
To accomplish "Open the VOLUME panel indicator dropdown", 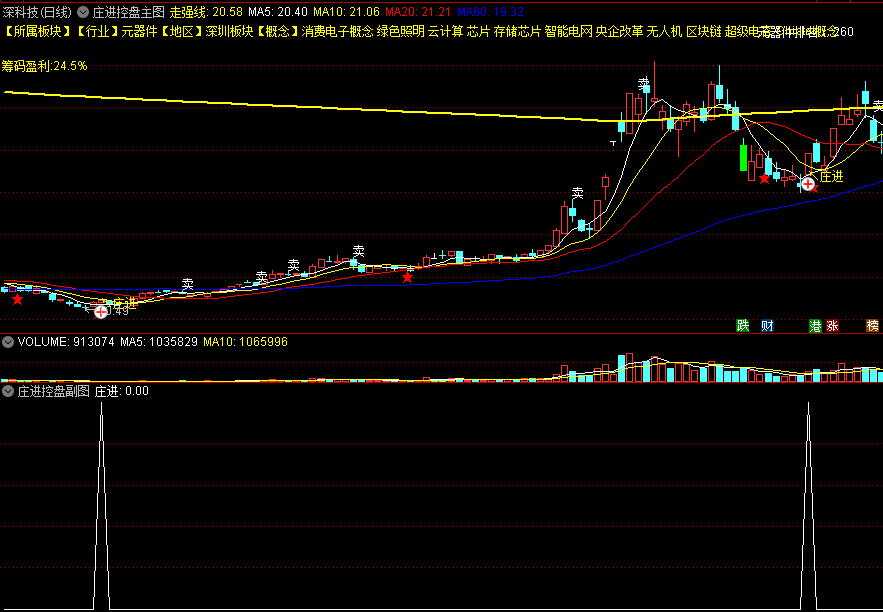I will point(8,342).
